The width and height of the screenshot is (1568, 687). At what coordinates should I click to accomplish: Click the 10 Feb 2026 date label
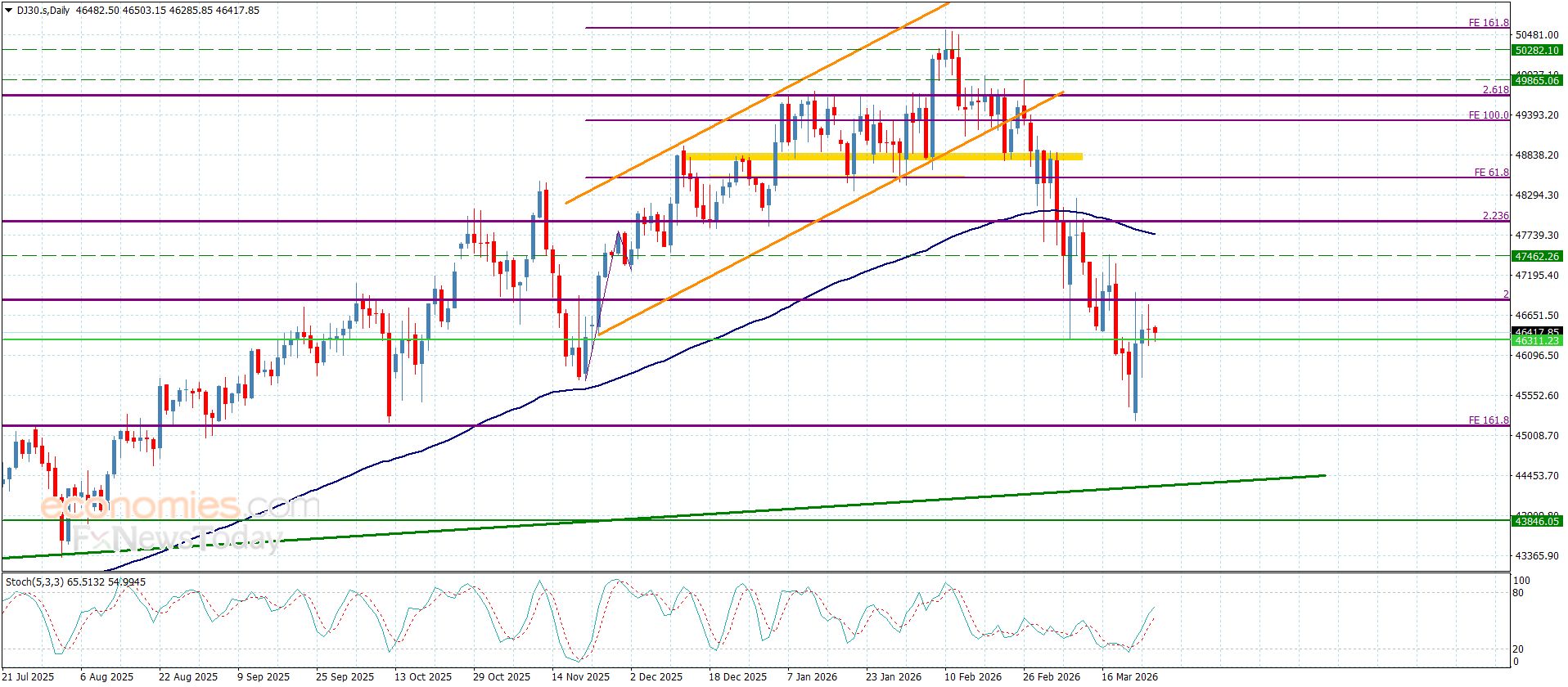(972, 676)
